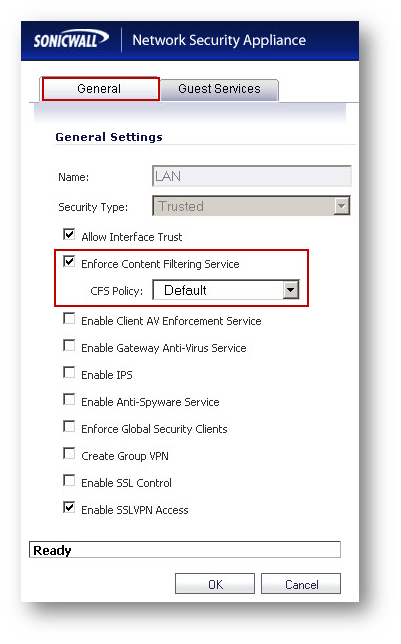
Task: Enable Gateway Anti-Virus Service checkbox
Action: coord(69,346)
